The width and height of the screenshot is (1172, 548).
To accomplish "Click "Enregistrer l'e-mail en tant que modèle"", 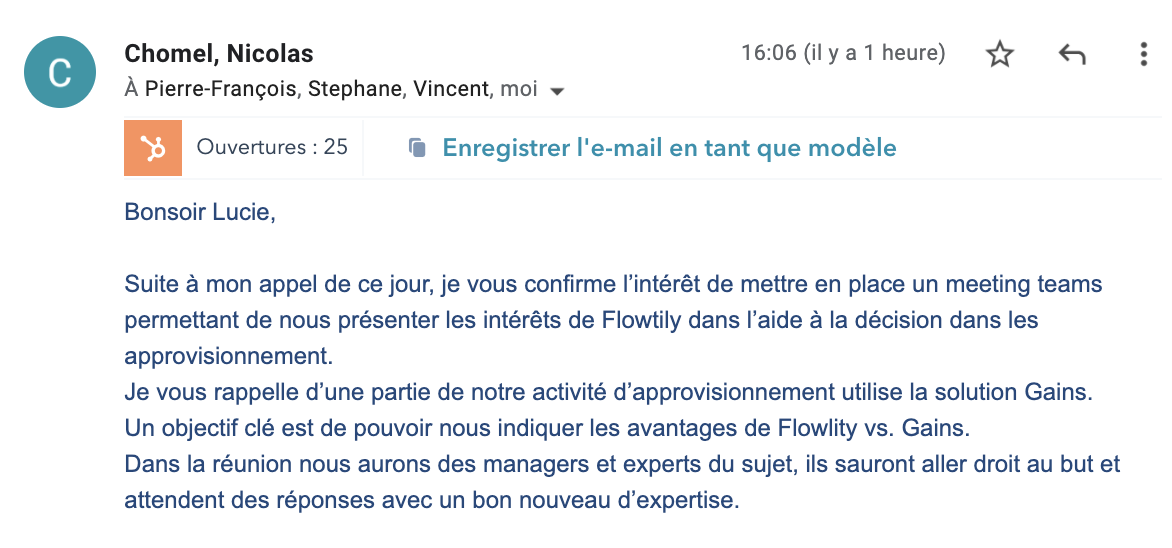I will click(x=669, y=149).
